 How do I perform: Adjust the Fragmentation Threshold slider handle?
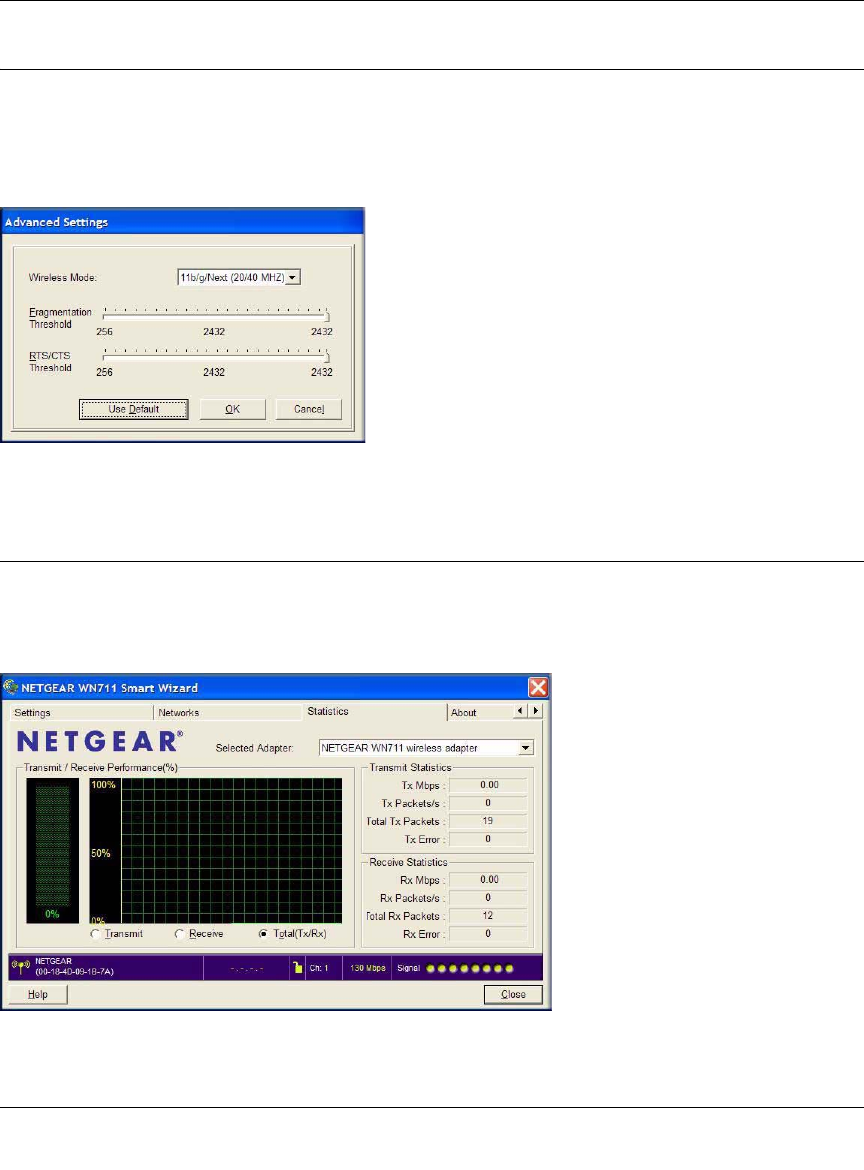[327, 315]
